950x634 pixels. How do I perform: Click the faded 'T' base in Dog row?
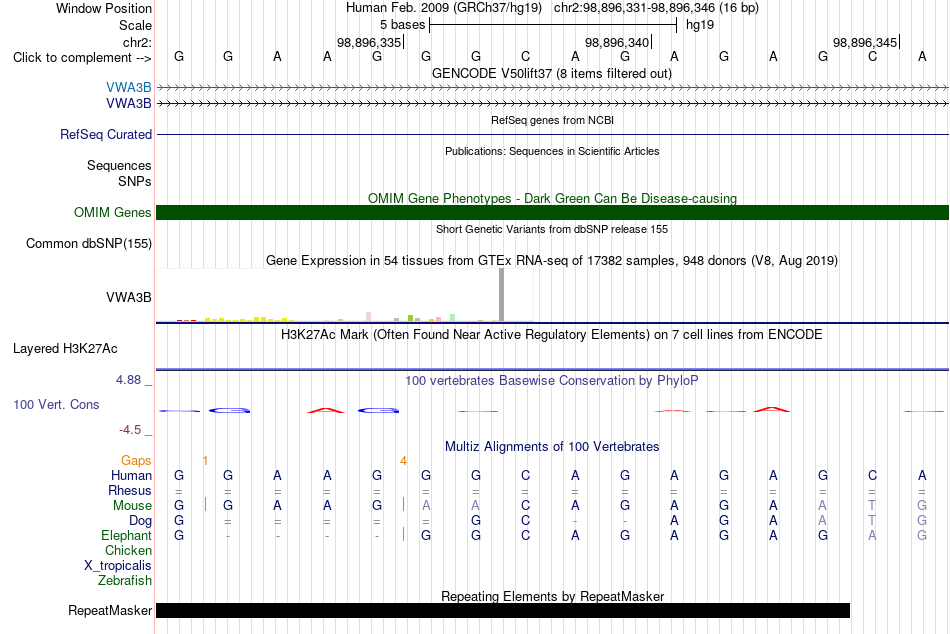[x=872, y=521]
